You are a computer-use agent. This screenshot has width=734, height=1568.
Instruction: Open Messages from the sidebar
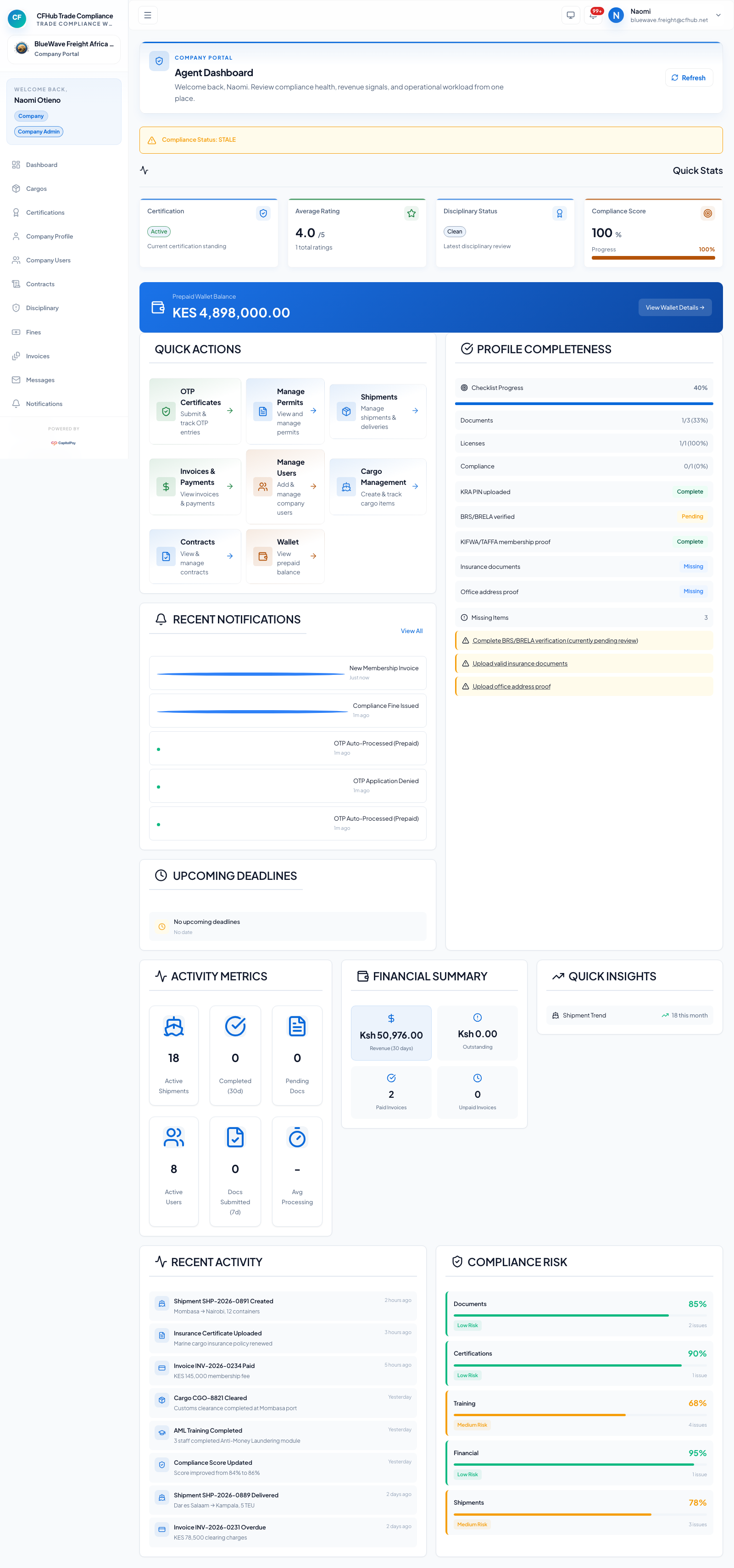point(40,379)
